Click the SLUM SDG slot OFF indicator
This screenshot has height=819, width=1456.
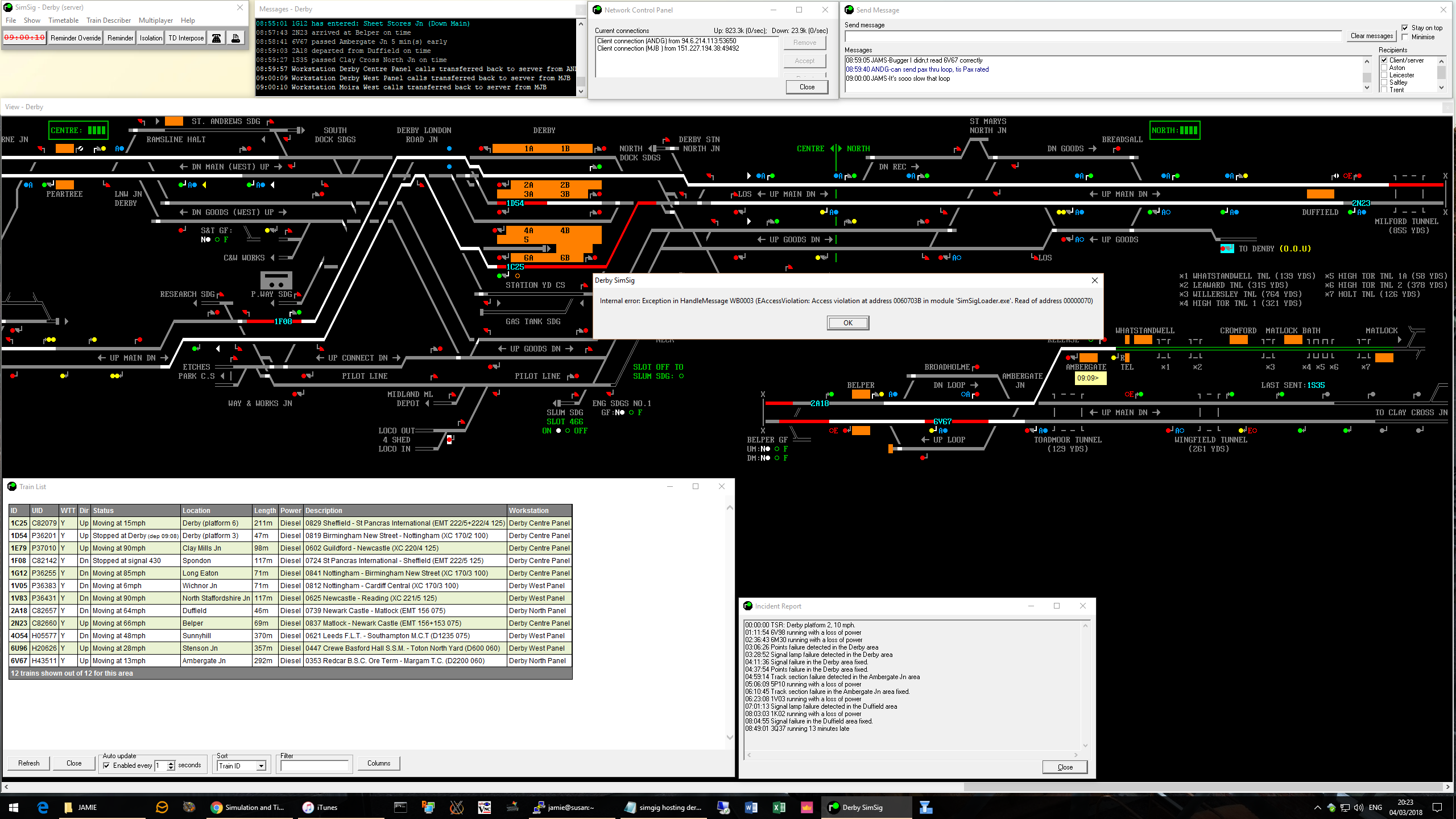[568, 431]
